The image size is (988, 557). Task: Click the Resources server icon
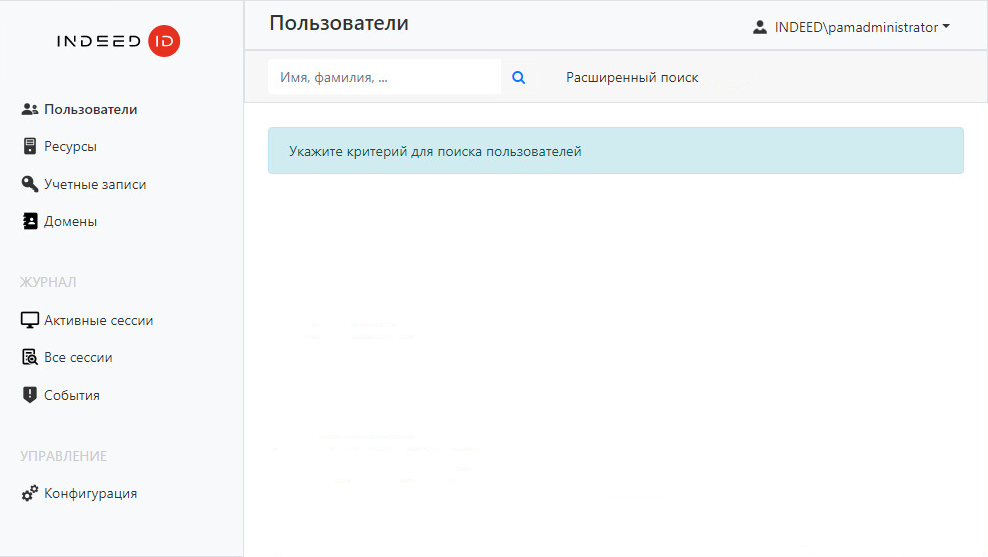point(29,147)
